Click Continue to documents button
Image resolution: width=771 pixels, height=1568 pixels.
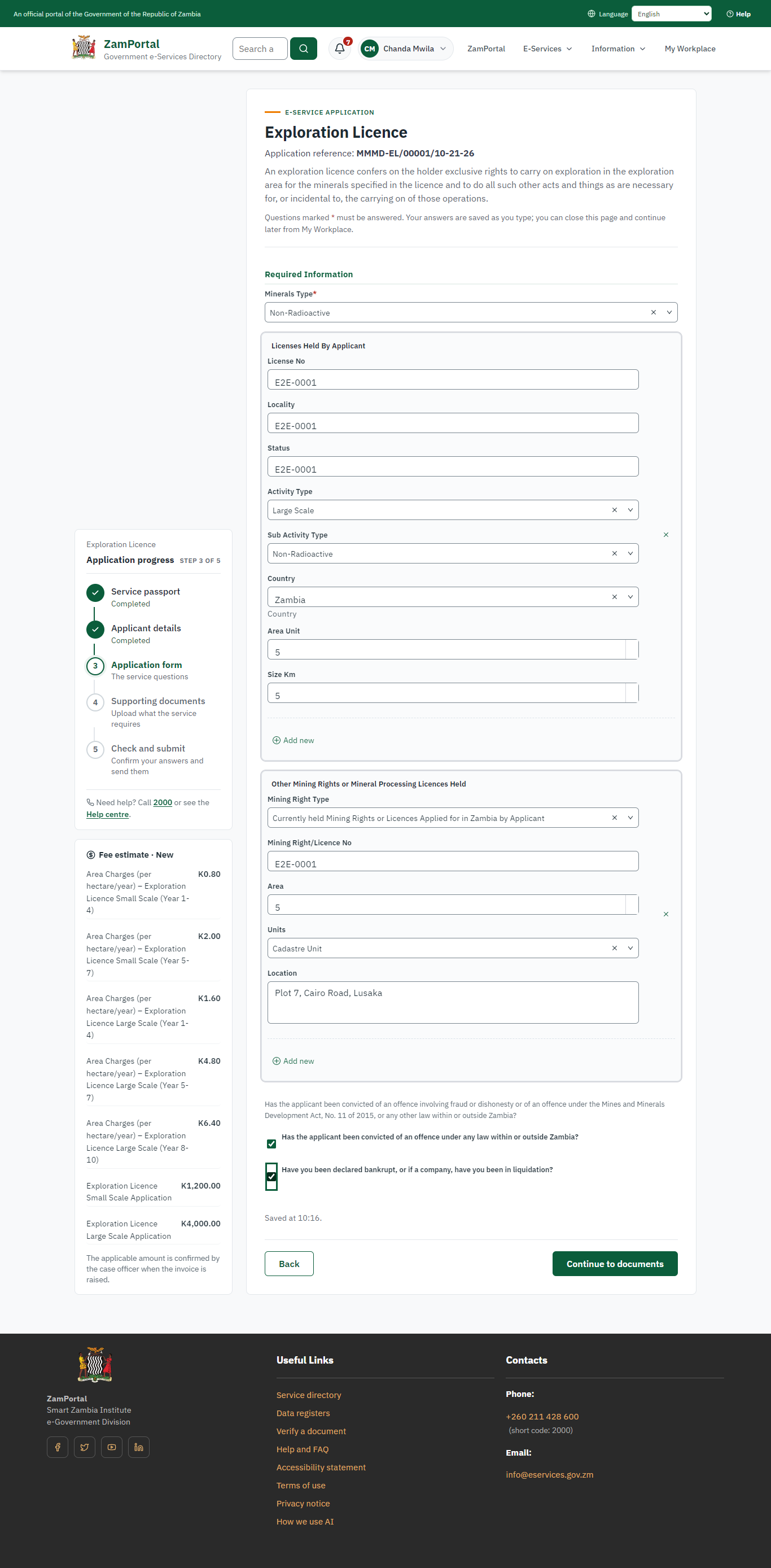coord(615,1264)
